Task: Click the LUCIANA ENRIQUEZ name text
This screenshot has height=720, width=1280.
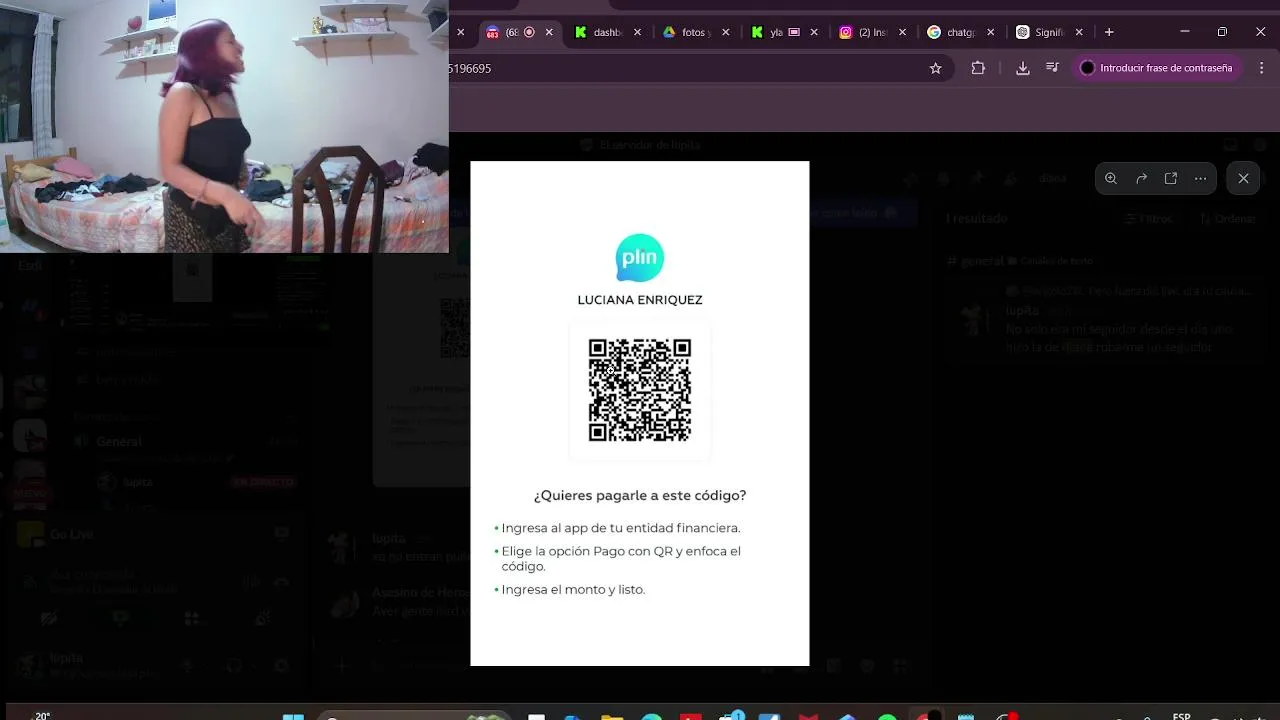Action: pyautogui.click(x=640, y=300)
